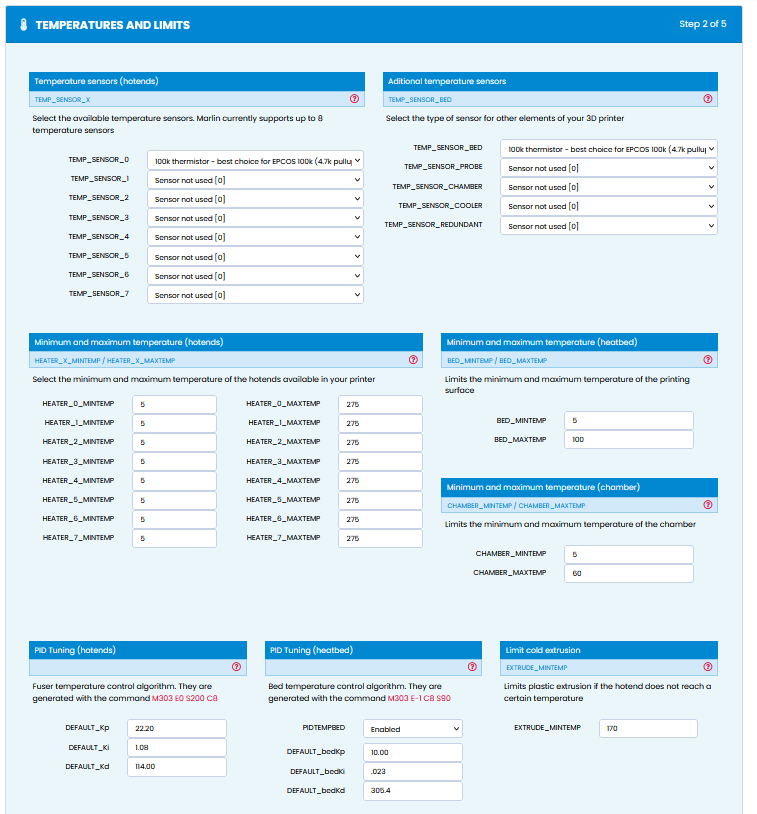Click the HEATER_7_MINTEMP input field
757x814 pixels.
174,538
